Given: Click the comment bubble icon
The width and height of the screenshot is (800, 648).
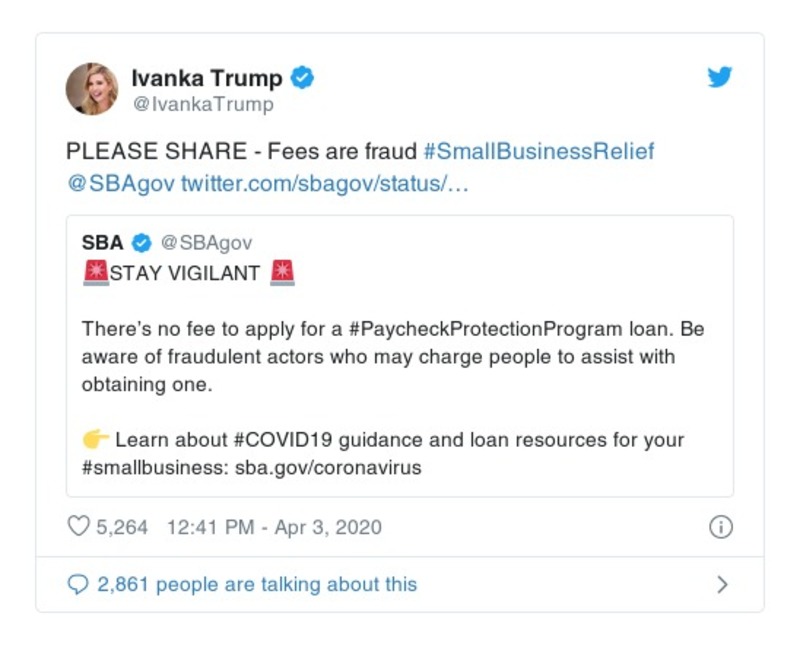Looking at the screenshot, I should pos(80,583).
